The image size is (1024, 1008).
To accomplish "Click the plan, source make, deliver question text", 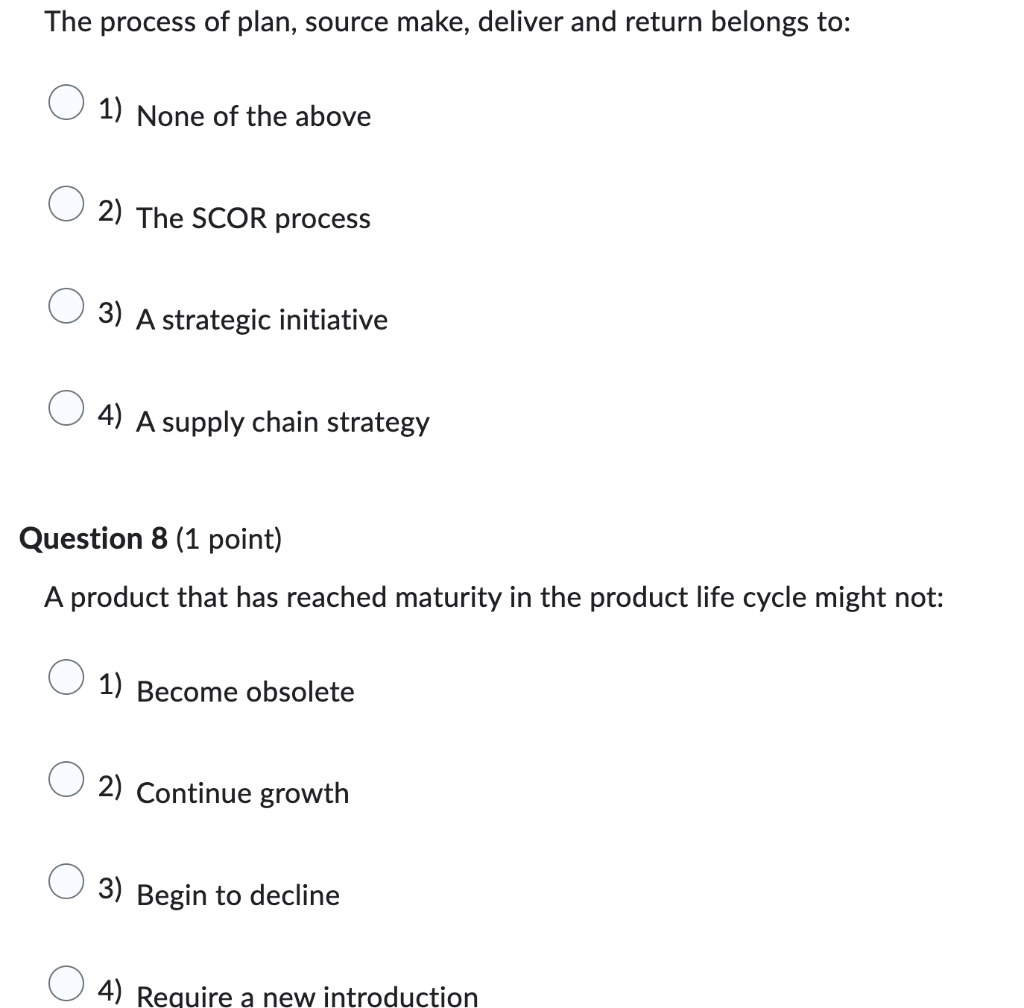I will click(x=447, y=23).
